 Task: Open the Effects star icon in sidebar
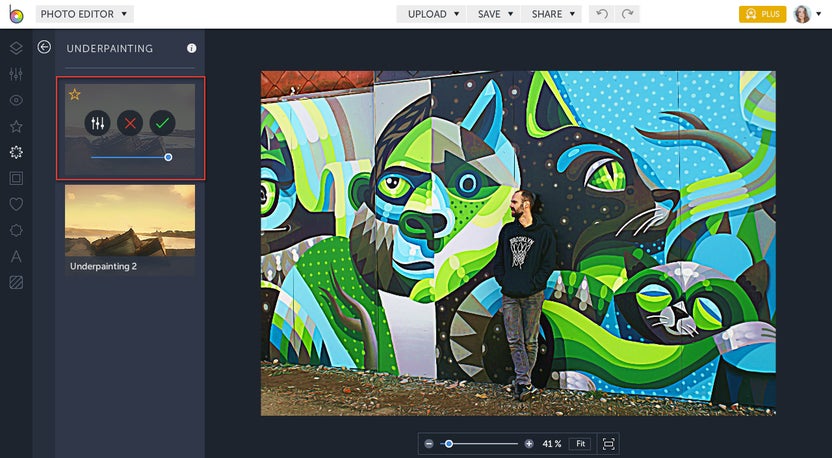point(16,126)
